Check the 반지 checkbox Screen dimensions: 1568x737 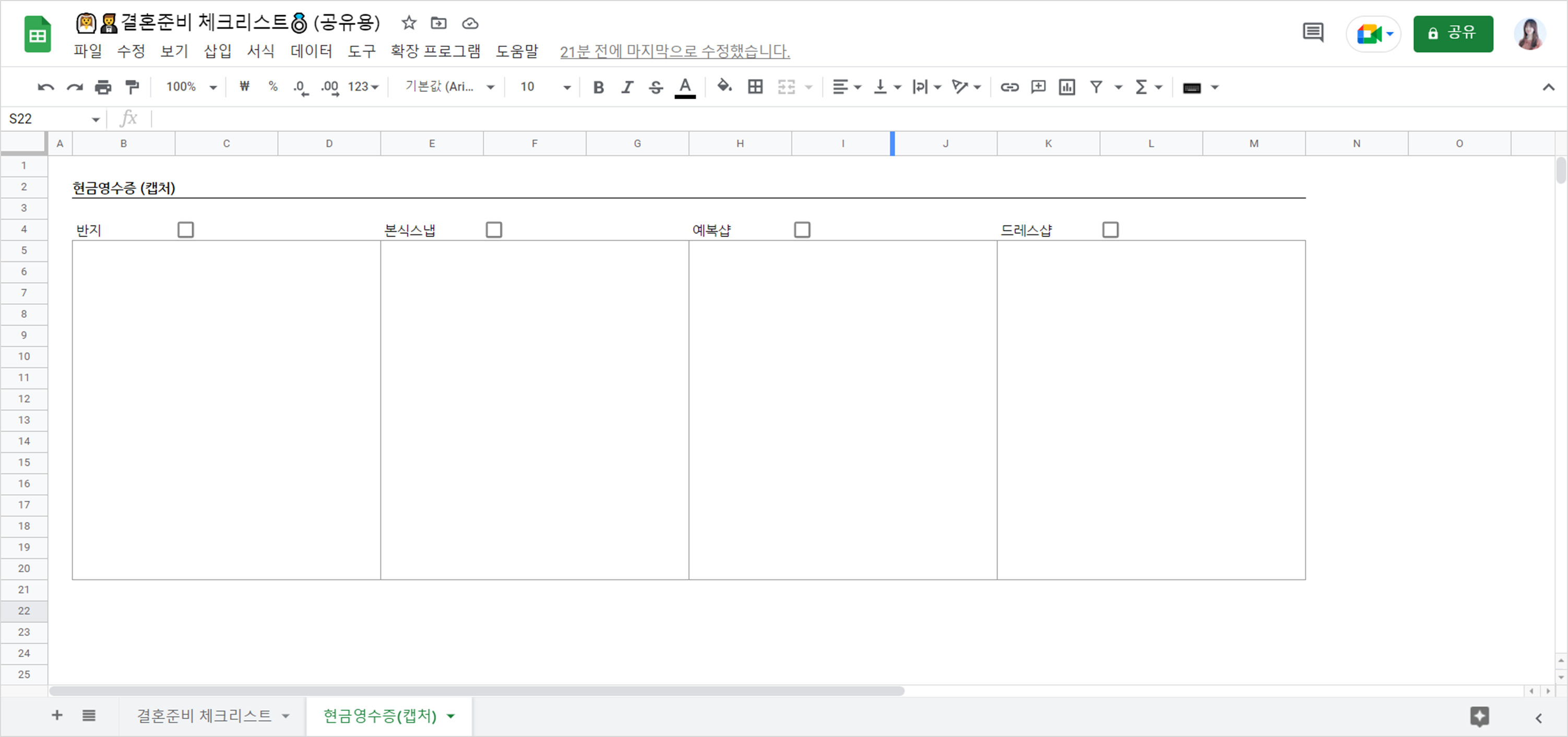click(186, 230)
